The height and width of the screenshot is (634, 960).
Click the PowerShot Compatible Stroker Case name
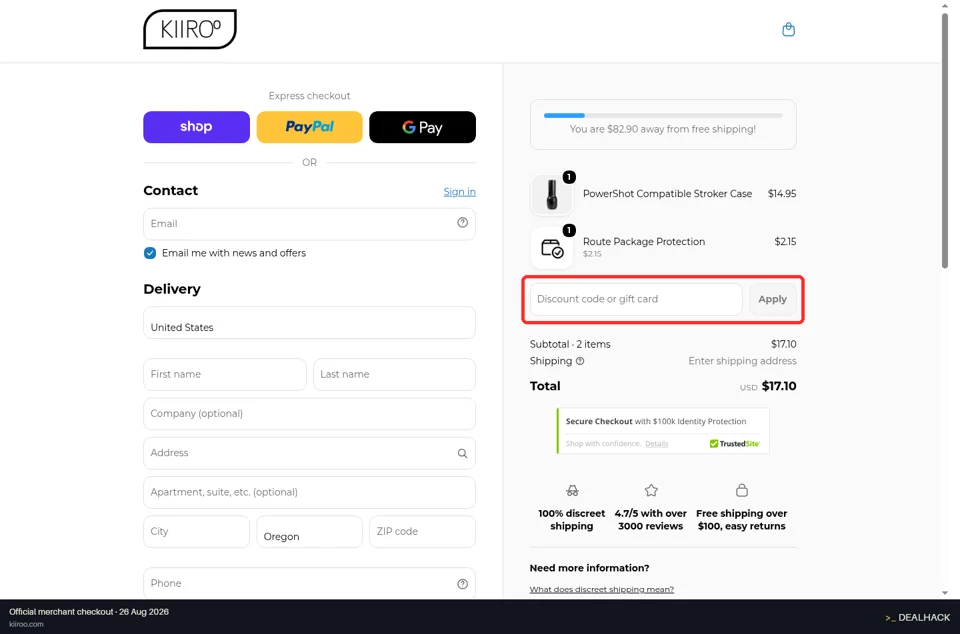tap(667, 193)
